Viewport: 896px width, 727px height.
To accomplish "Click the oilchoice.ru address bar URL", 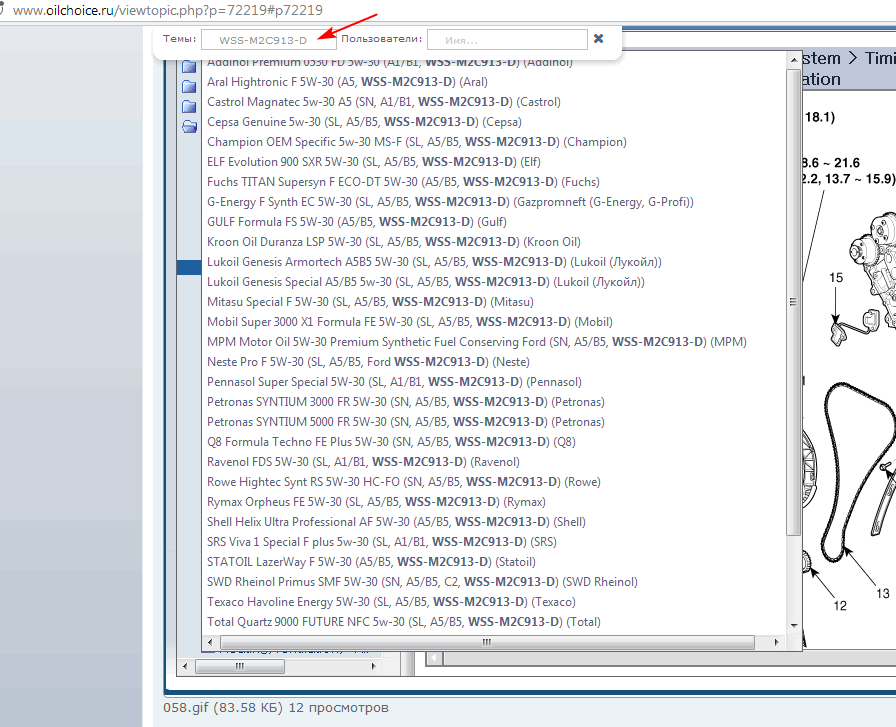I will tap(167, 10).
